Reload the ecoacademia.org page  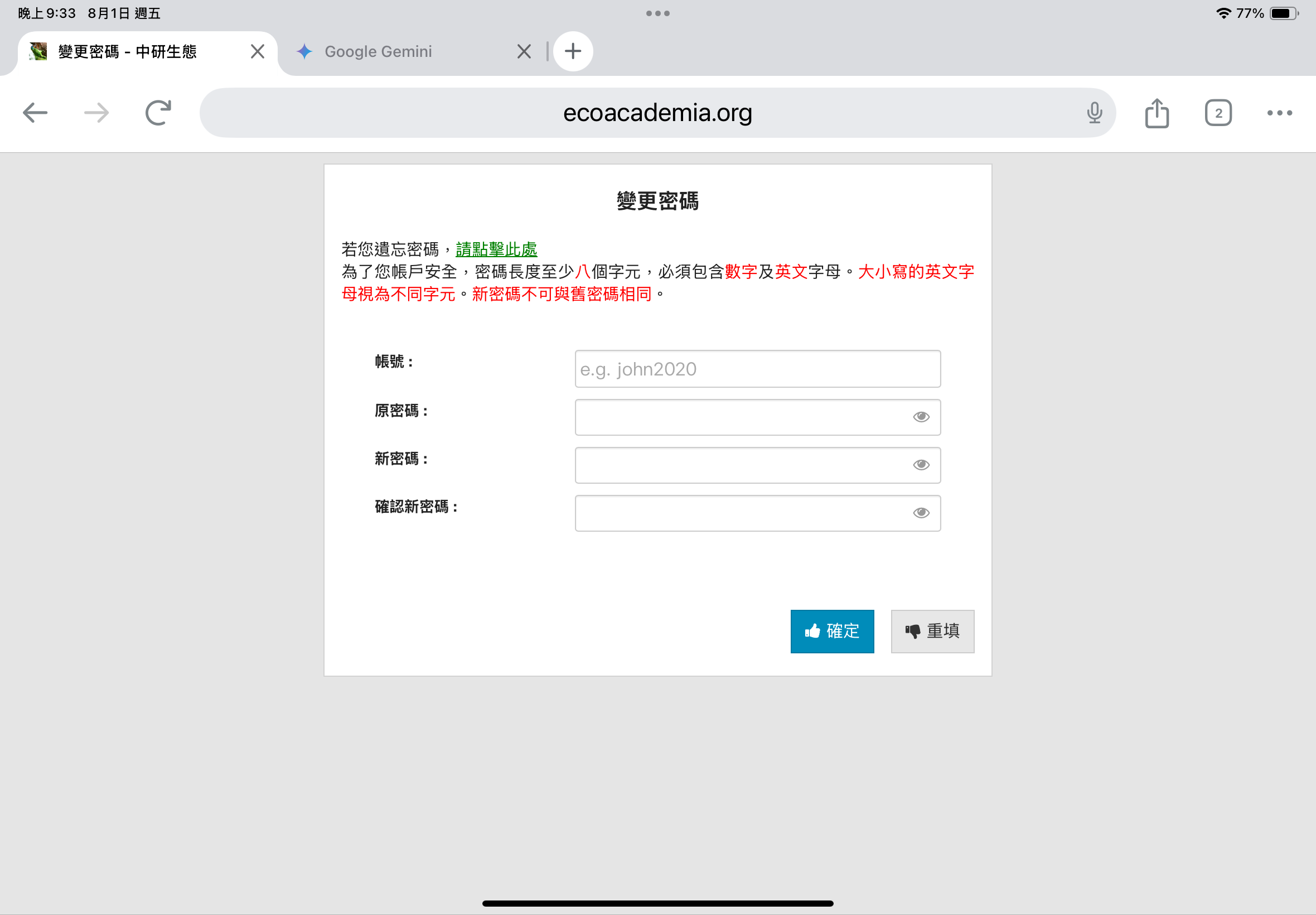point(158,112)
